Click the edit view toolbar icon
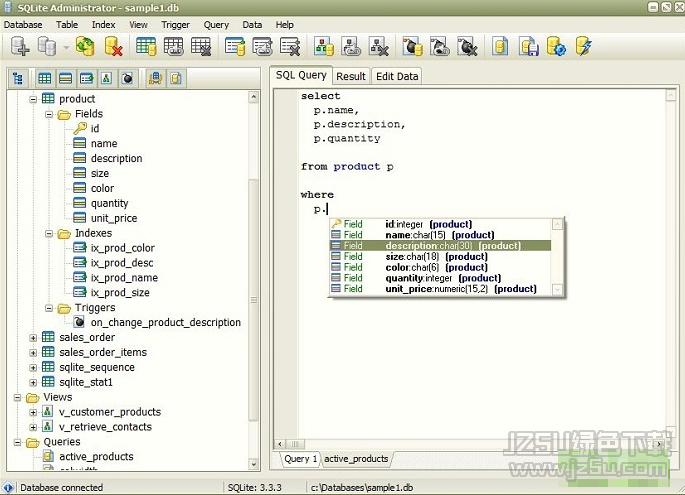The image size is (685, 495). pyautogui.click(x=351, y=46)
